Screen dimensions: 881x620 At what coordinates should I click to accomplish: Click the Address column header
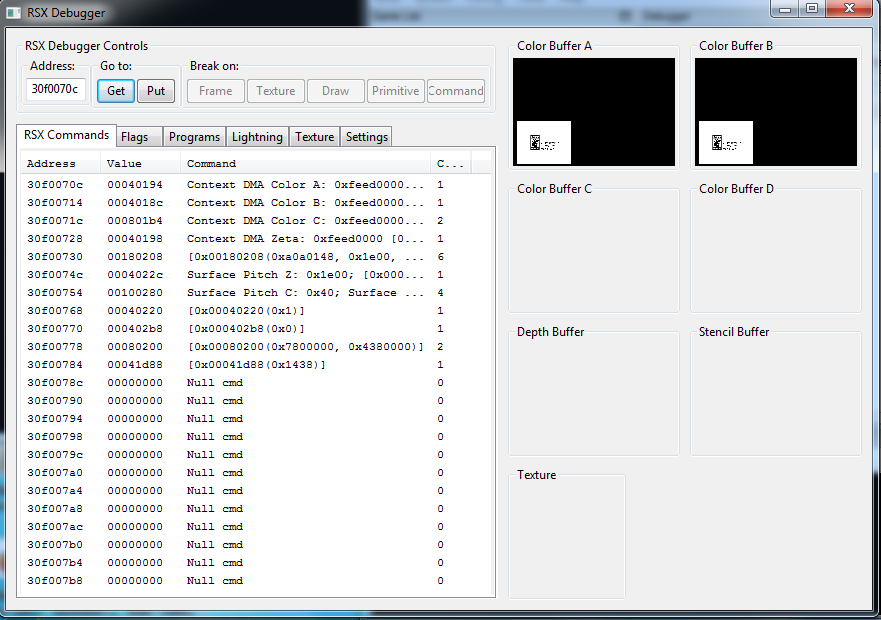point(51,163)
